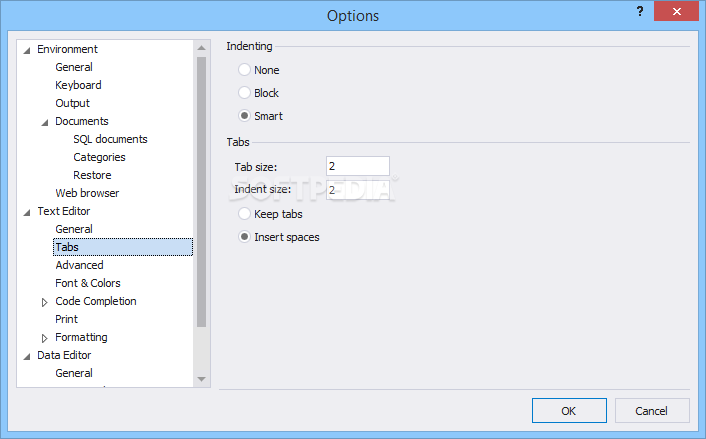Select SQL documents in the tree
The height and width of the screenshot is (439, 706).
click(x=110, y=139)
